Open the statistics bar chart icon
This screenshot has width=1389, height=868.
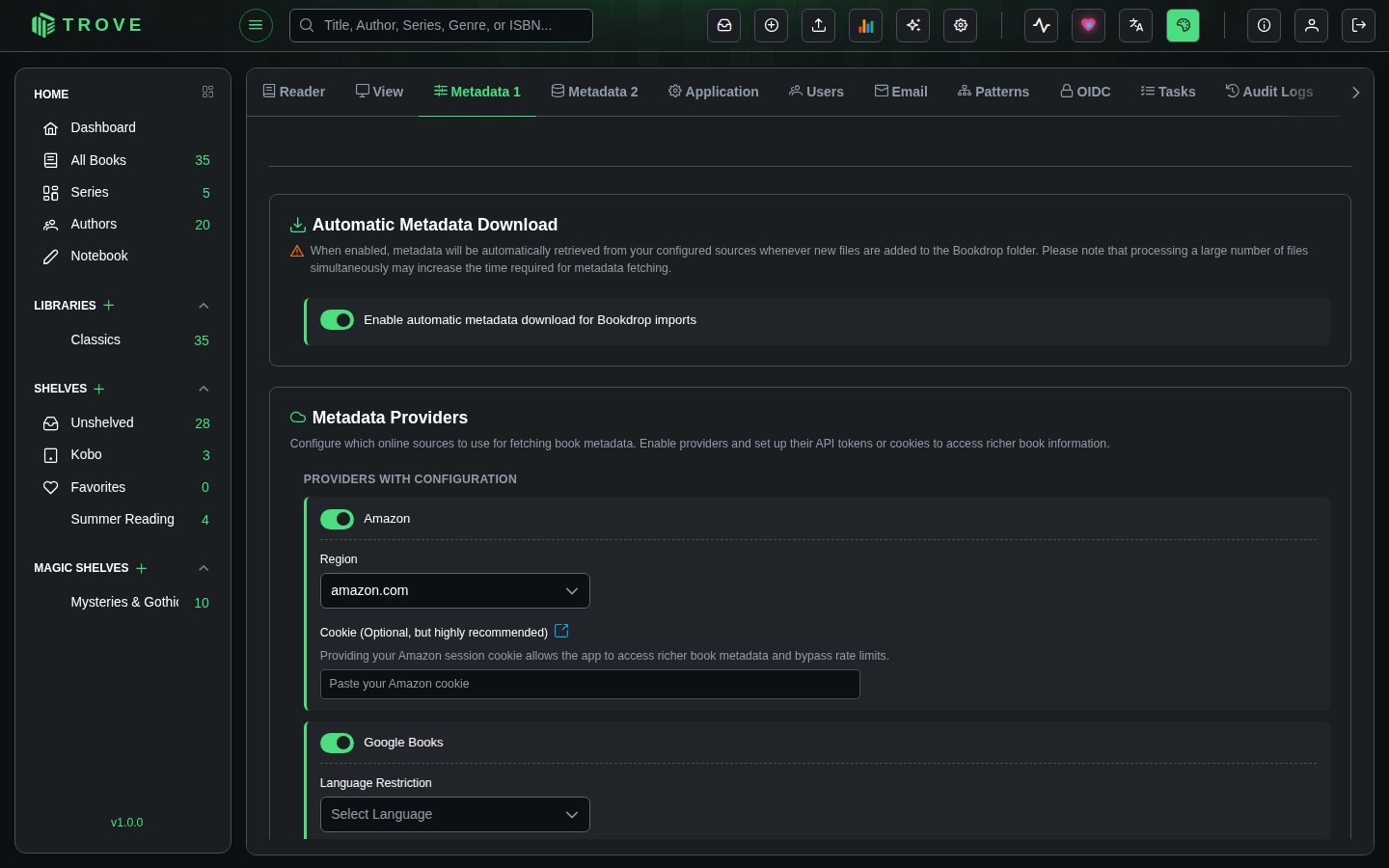tap(866, 26)
